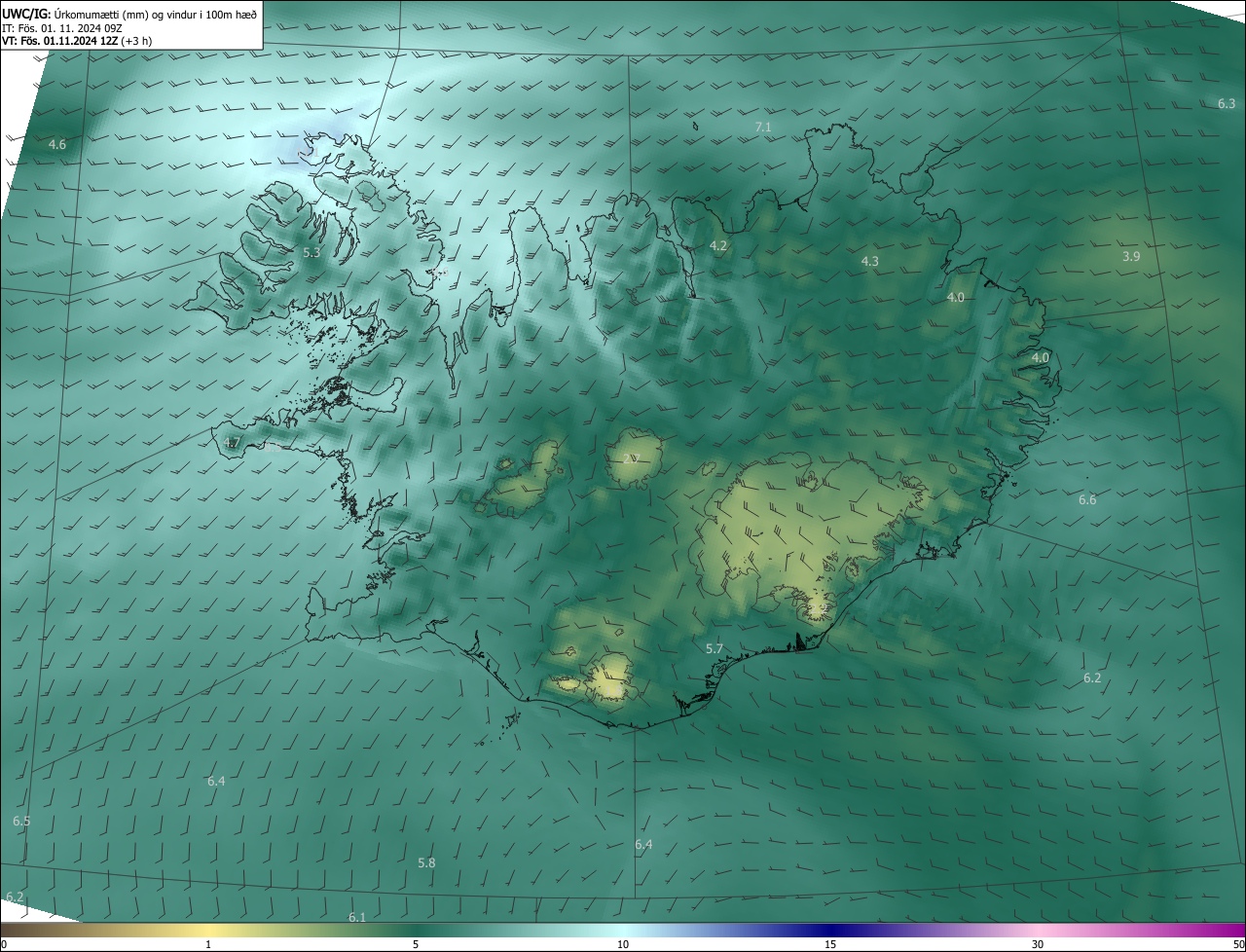The width and height of the screenshot is (1246, 952).
Task: Click the 6.5 value label
Action: point(21,822)
